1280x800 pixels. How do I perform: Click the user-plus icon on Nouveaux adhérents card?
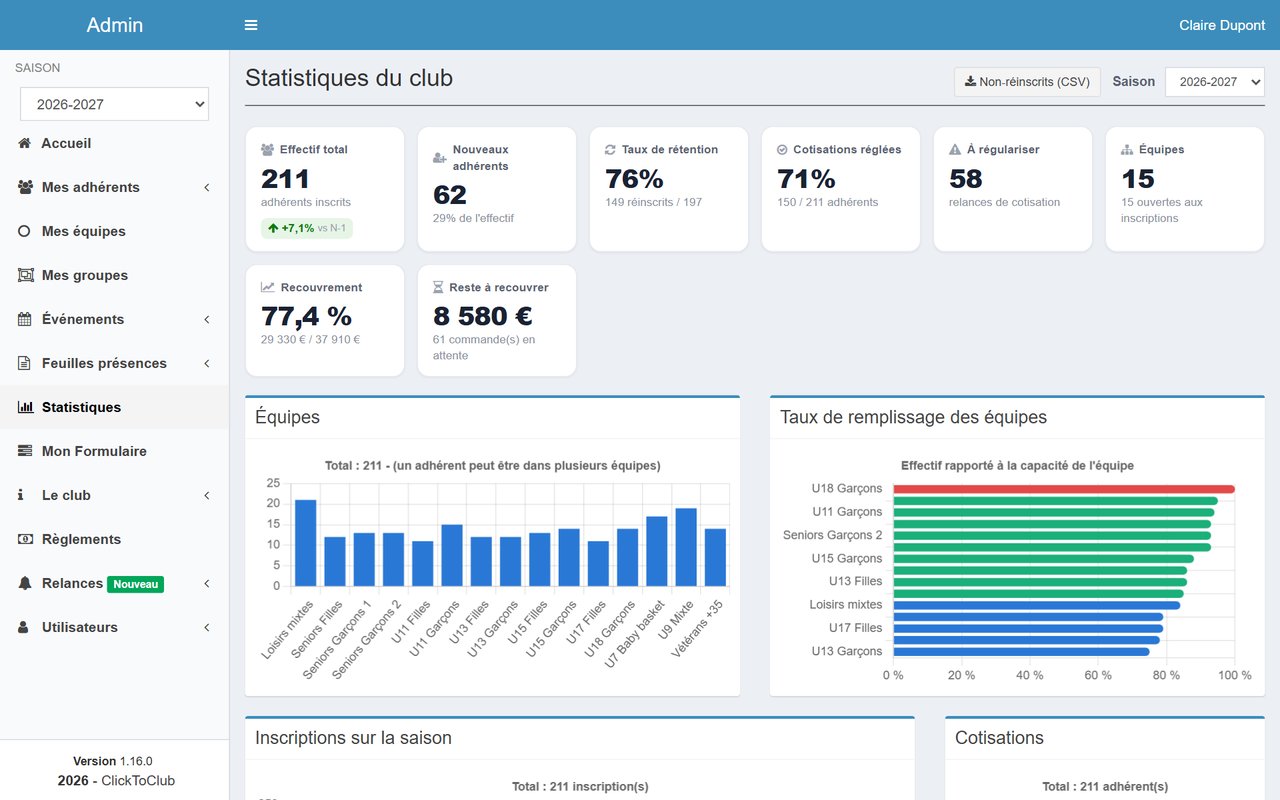coord(440,158)
